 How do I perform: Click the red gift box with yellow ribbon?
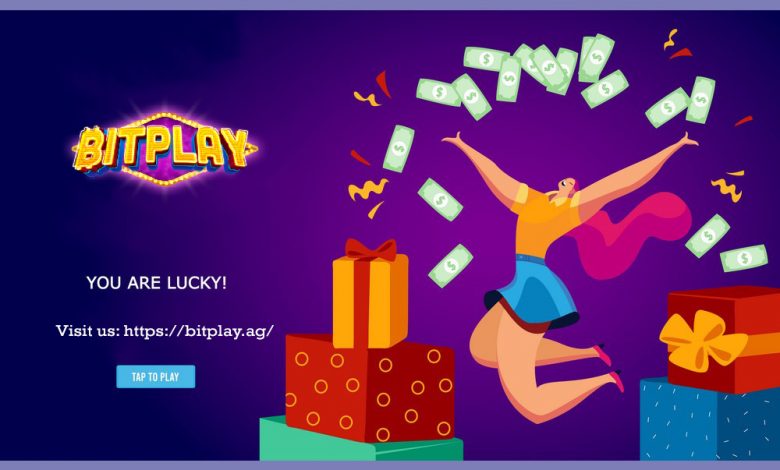point(724,339)
